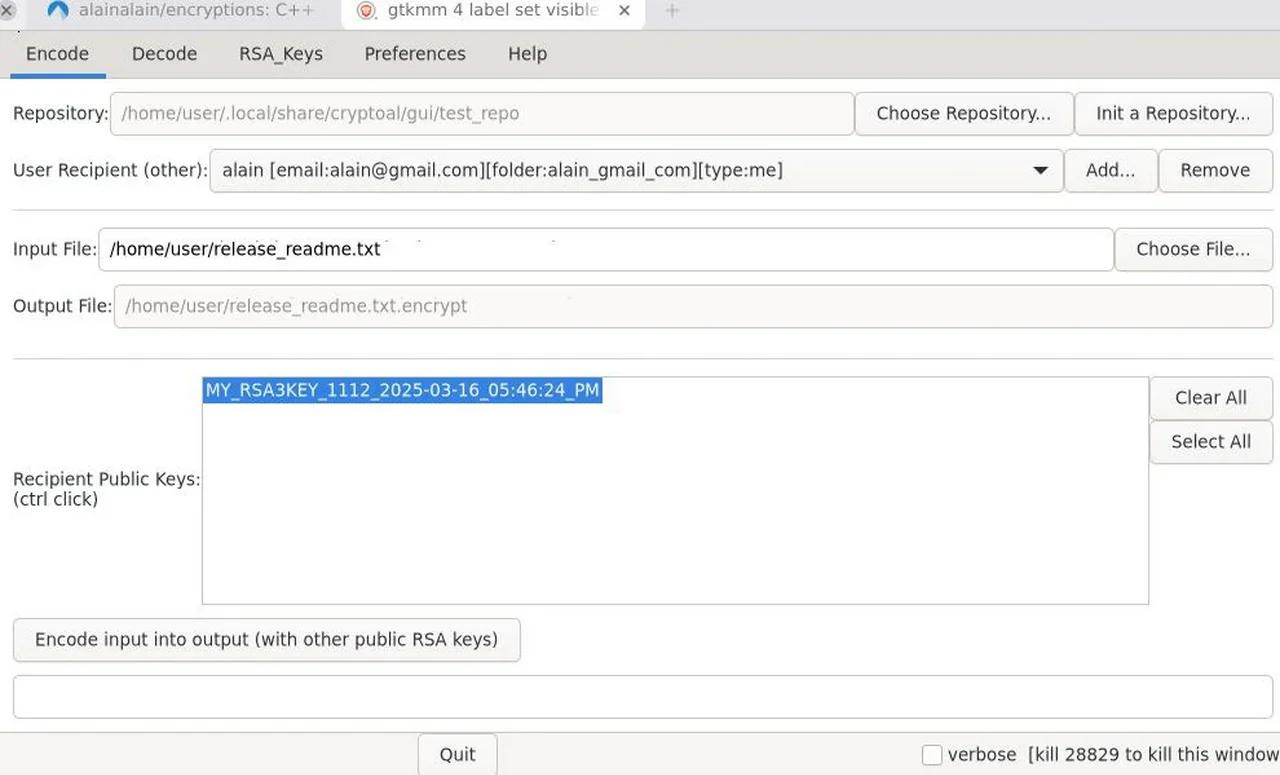This screenshot has height=775, width=1280.
Task: Click the Output File path field
Action: click(693, 306)
